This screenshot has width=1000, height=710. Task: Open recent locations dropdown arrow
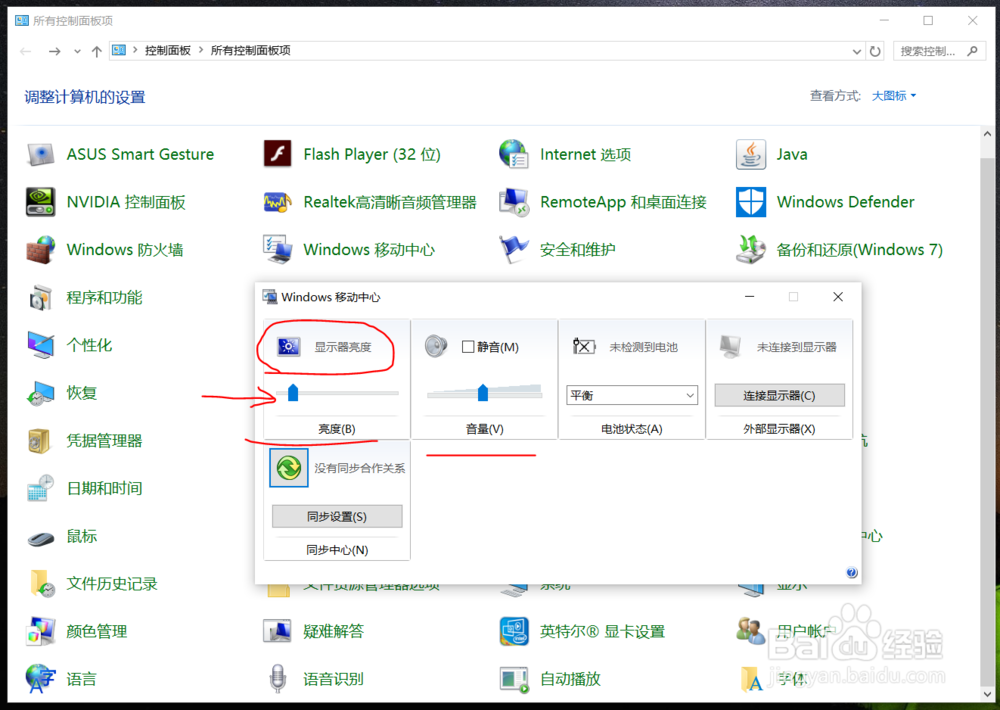(x=77, y=51)
